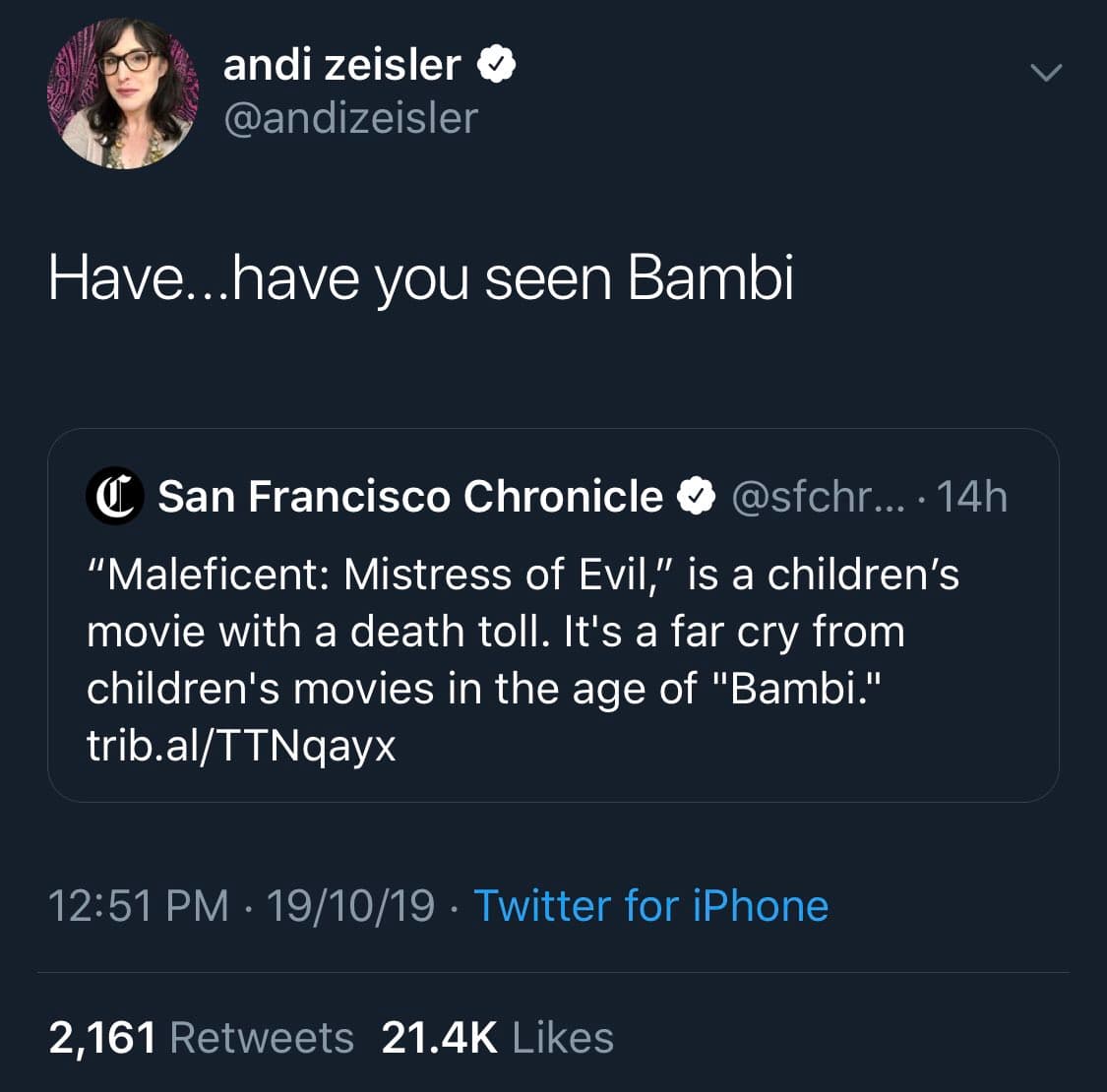Select the 'Have...have you seen Bambi' text
This screenshot has width=1107, height=1092.
point(420,277)
